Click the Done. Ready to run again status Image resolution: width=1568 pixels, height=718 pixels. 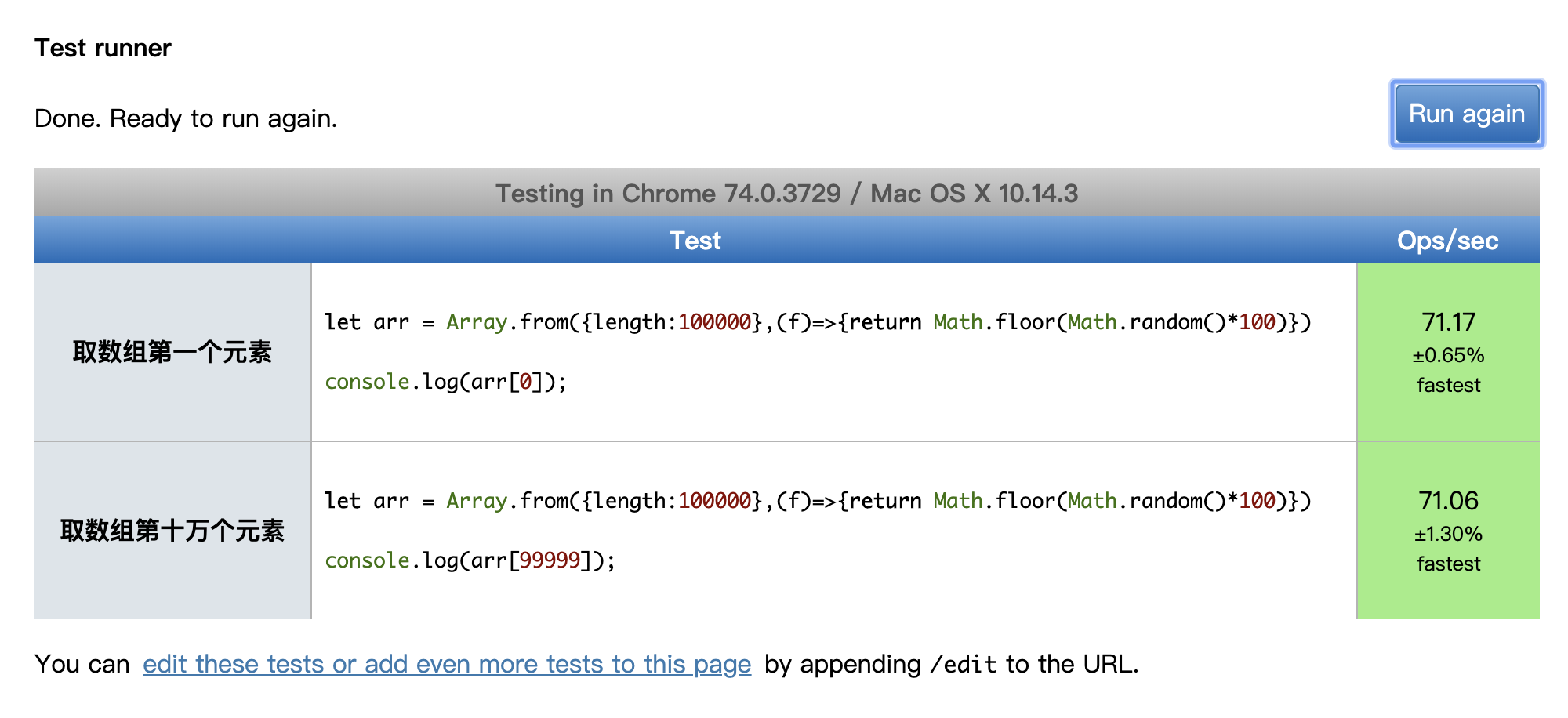click(186, 118)
